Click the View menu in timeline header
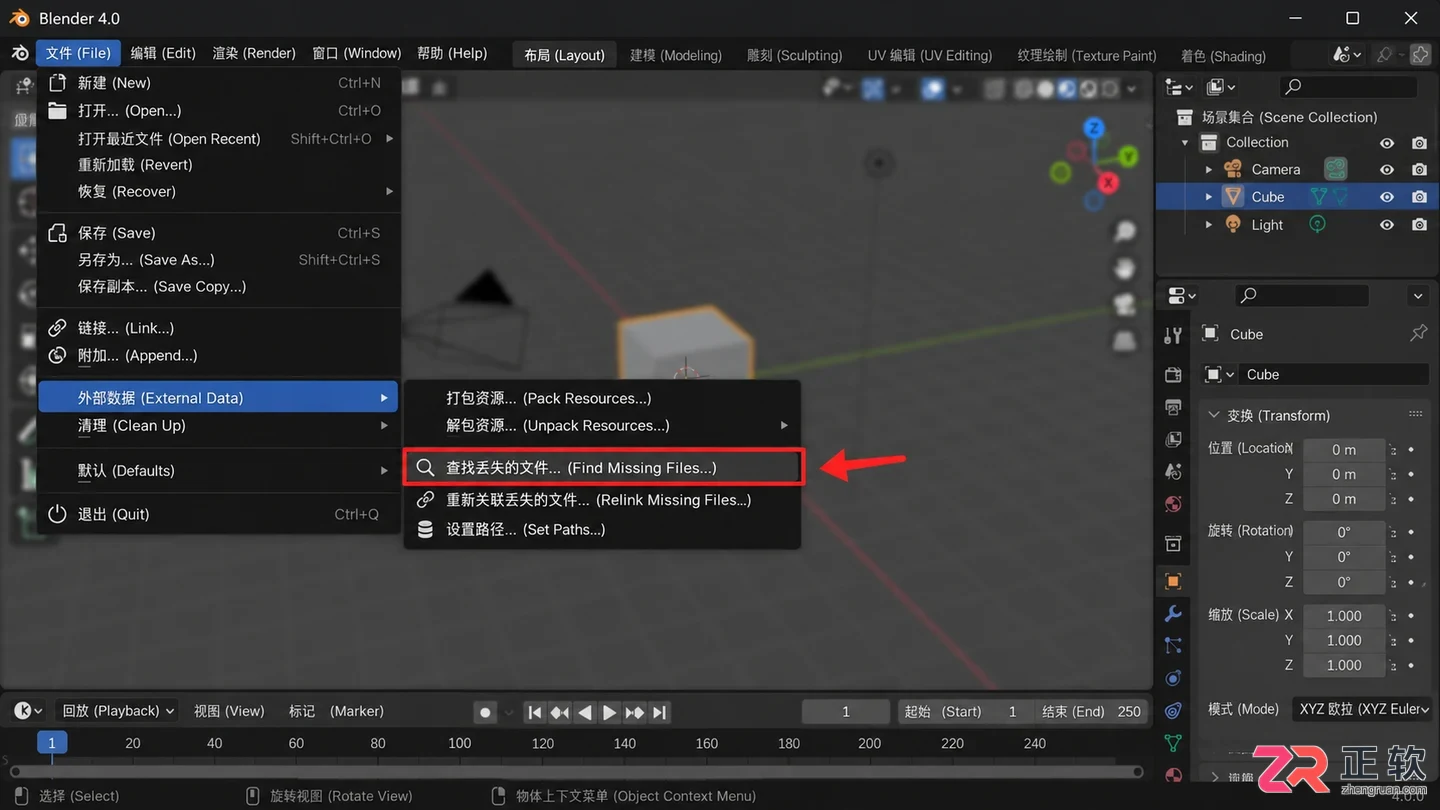 click(229, 711)
